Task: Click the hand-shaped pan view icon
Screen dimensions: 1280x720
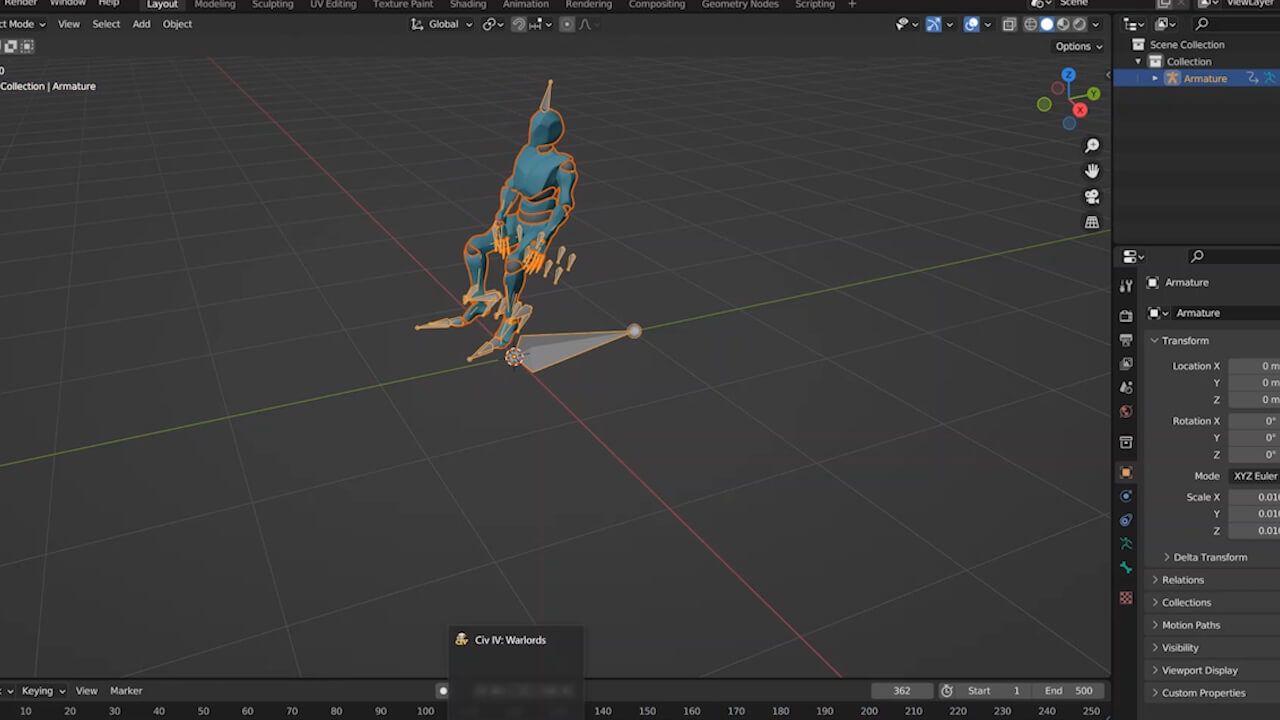Action: tap(1092, 171)
